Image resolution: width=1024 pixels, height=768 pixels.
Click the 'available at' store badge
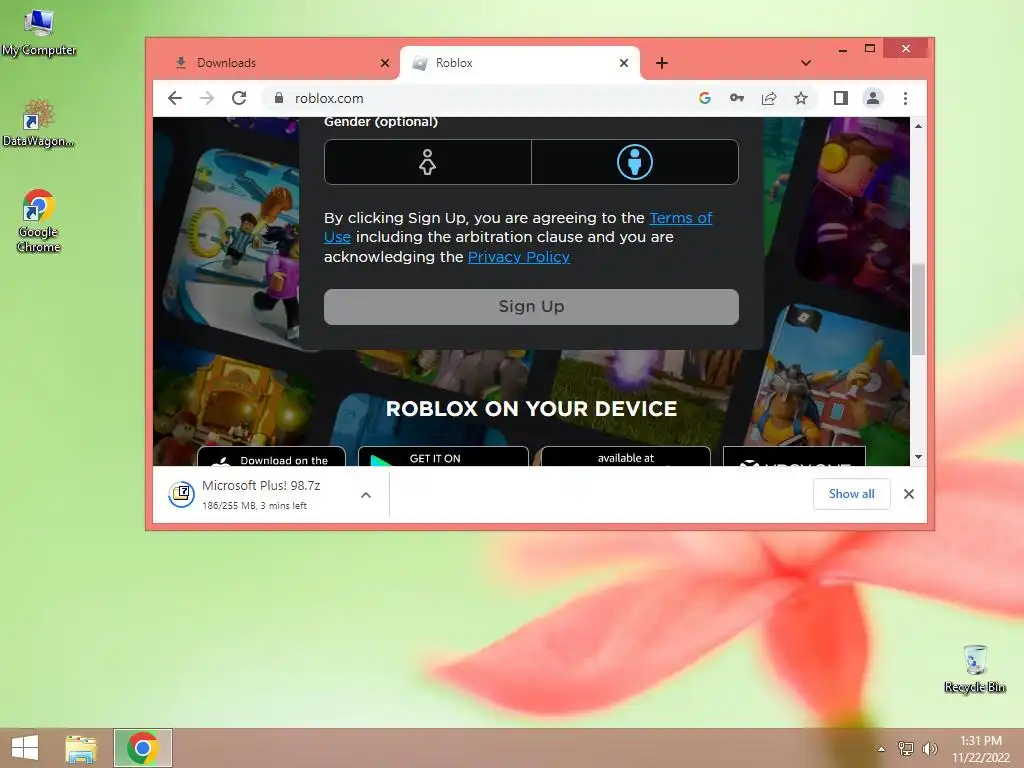625,456
